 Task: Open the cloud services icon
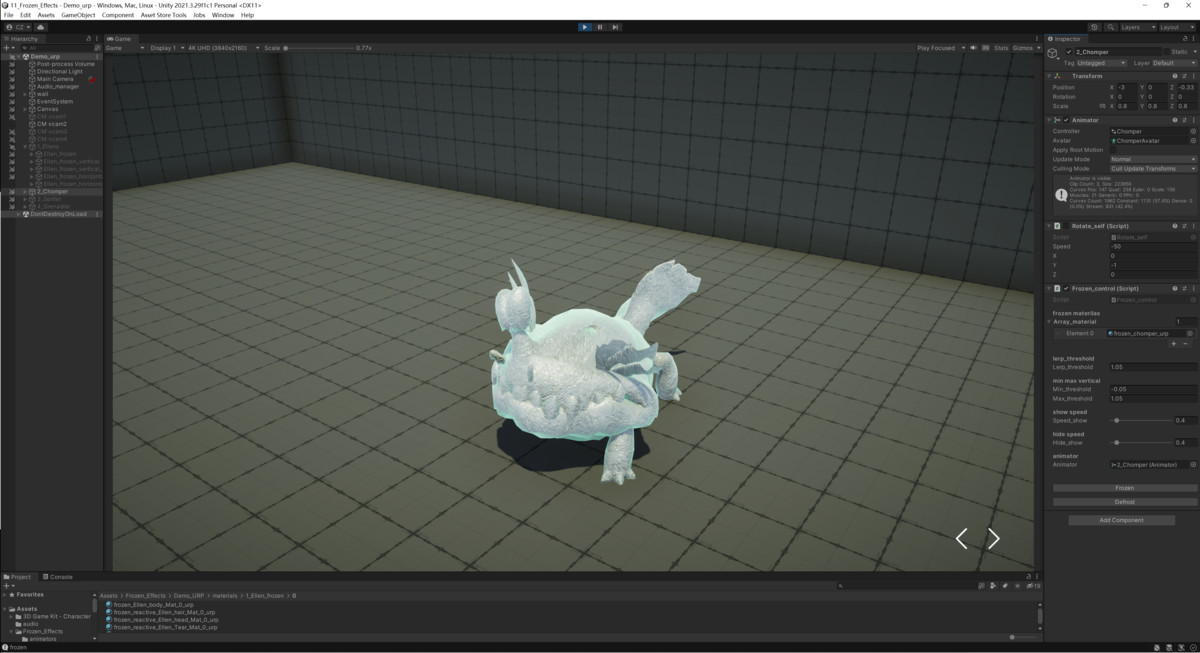point(41,27)
